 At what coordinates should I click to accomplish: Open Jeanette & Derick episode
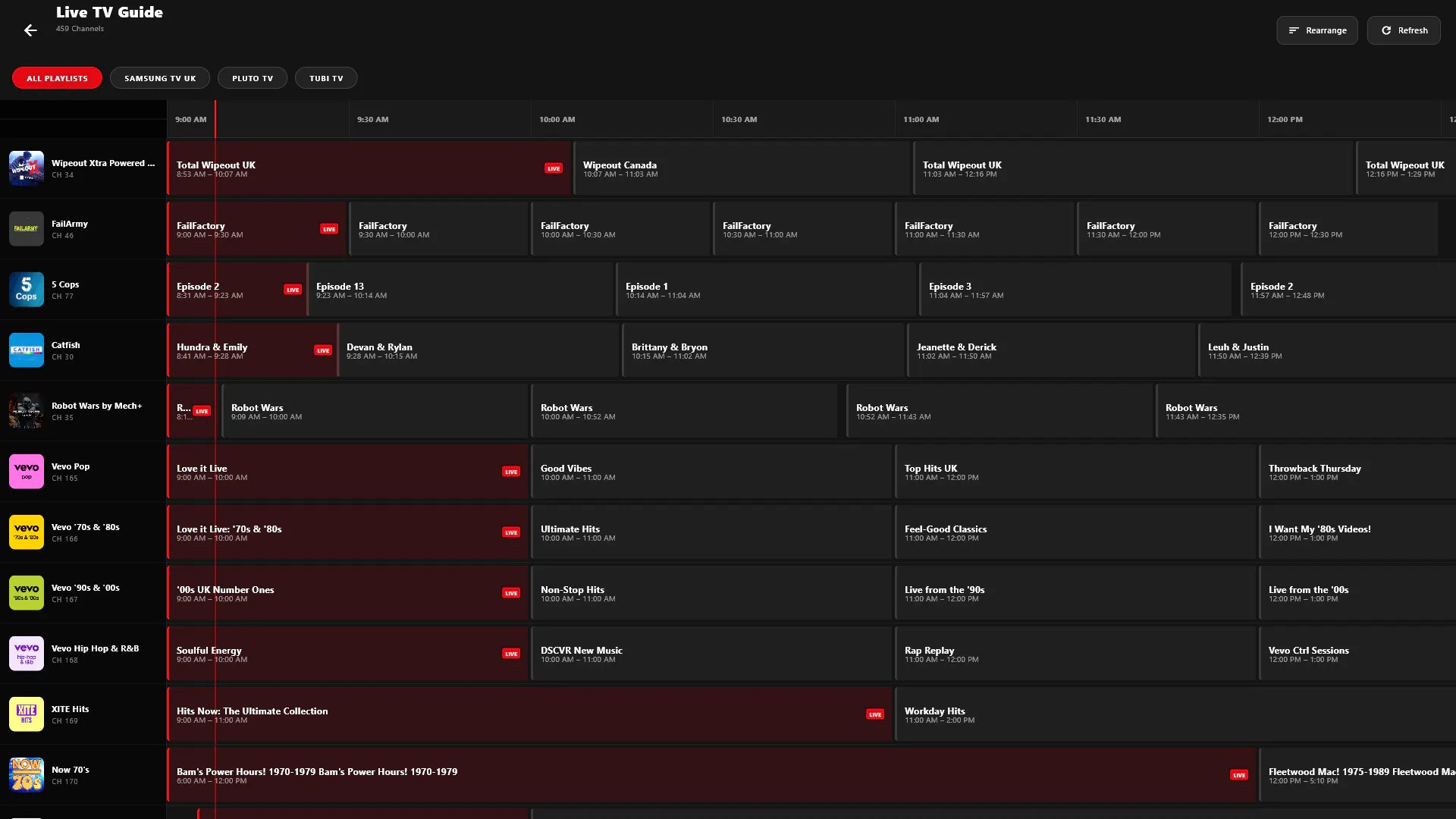coord(1051,350)
